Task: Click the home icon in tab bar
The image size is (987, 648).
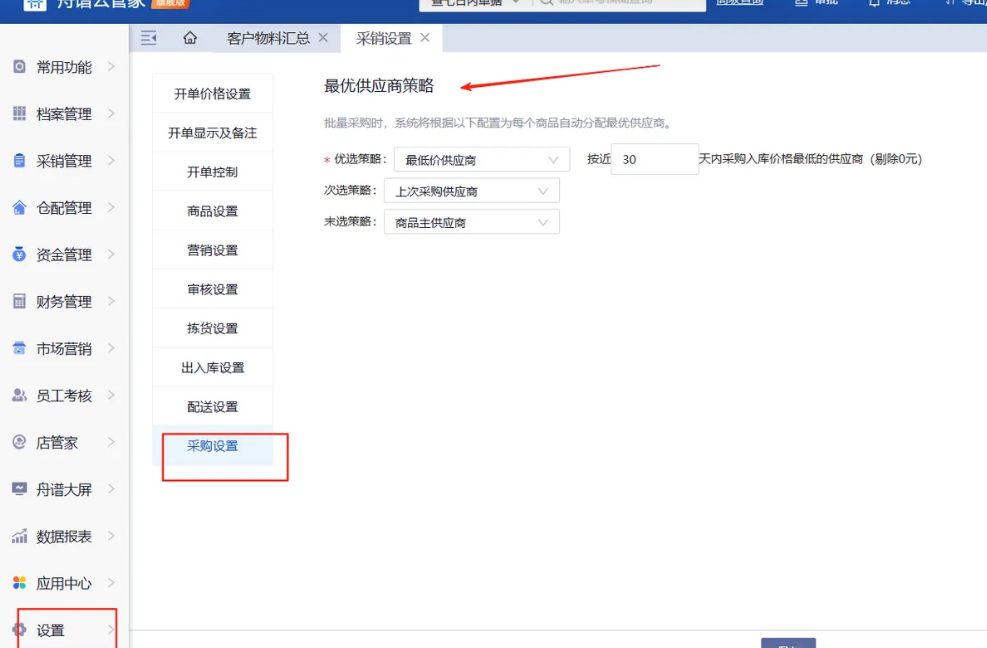Action: tap(190, 38)
